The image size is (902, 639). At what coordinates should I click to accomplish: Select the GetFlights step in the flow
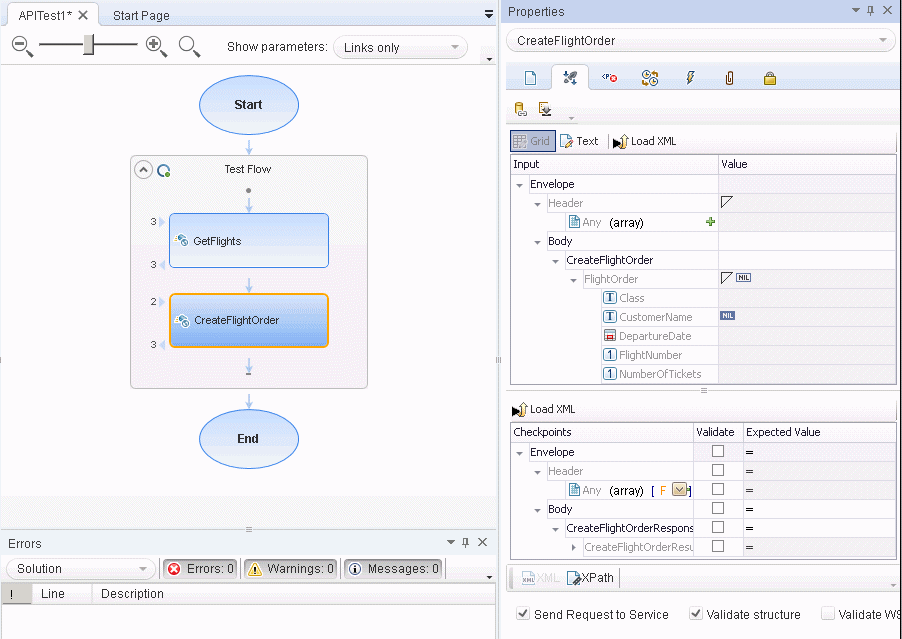[248, 241]
